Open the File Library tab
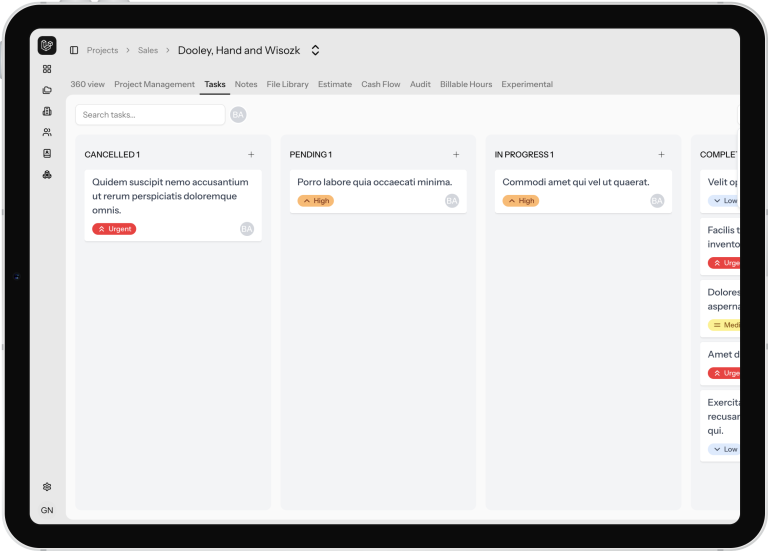The width and height of the screenshot is (768, 551). click(x=287, y=85)
